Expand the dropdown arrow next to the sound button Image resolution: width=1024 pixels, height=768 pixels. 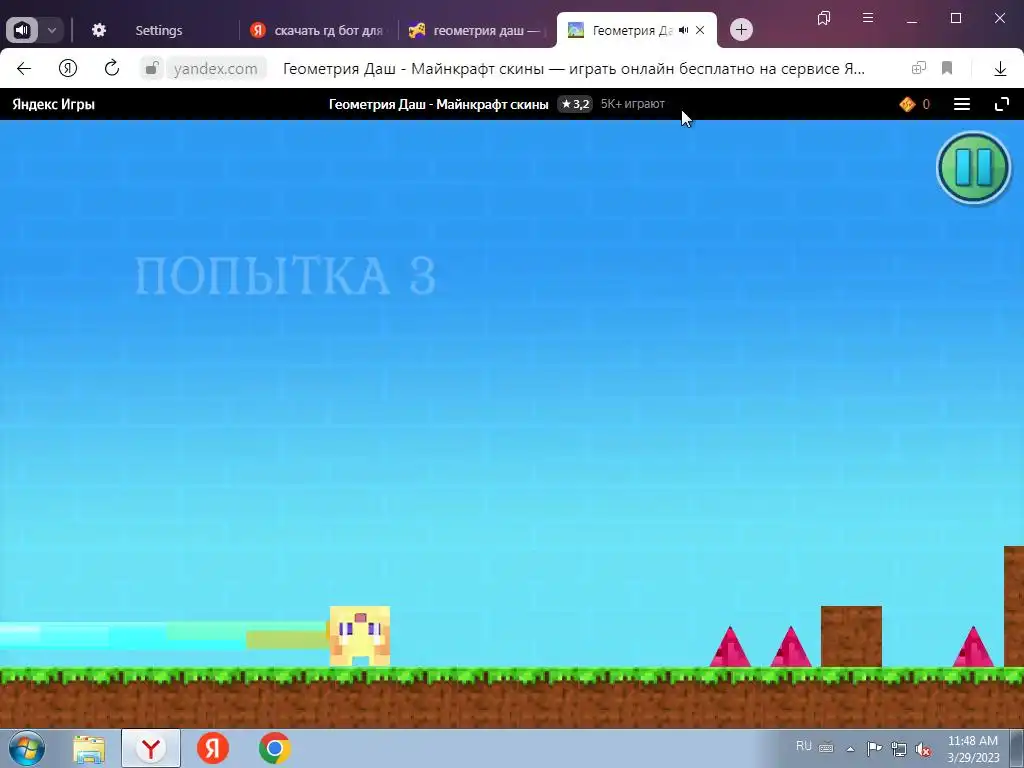point(52,30)
